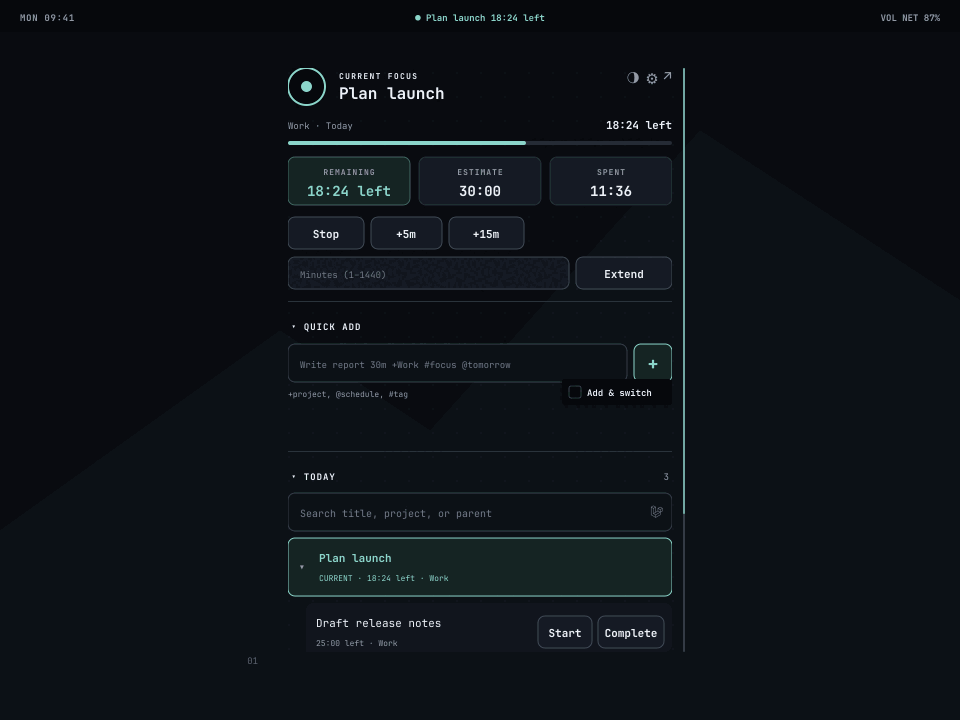Add 5 minutes with +5m button
The width and height of the screenshot is (960, 720).
(406, 233)
